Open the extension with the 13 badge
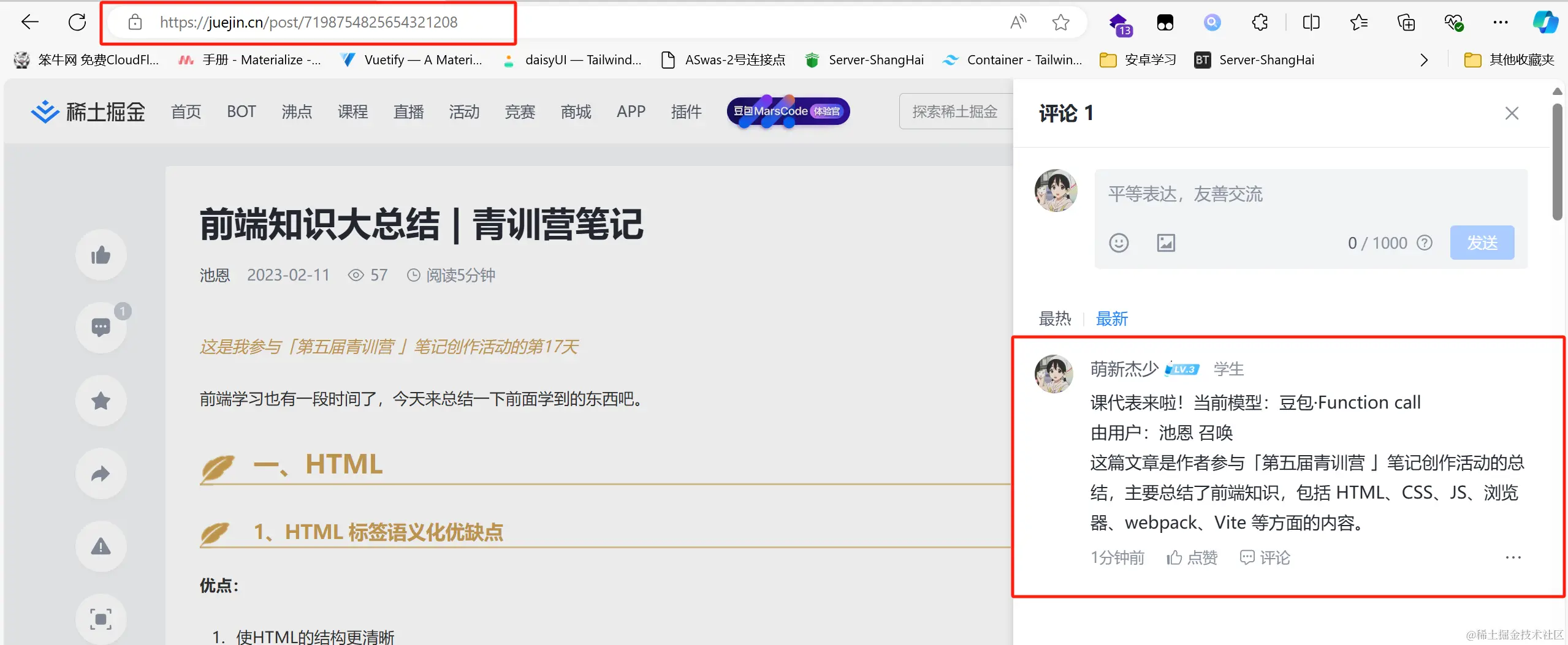Viewport: 1568px width, 645px height. click(x=1120, y=25)
